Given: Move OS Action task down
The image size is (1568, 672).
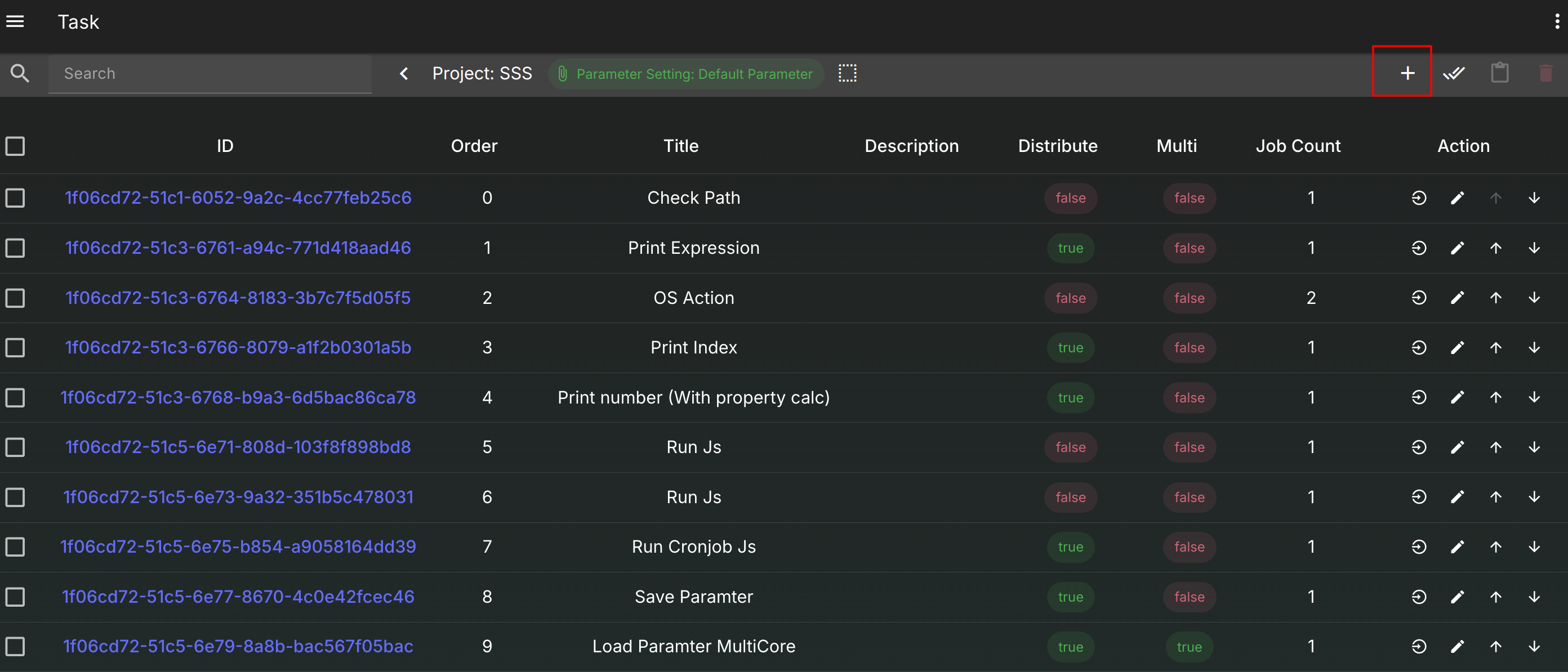Looking at the screenshot, I should point(1534,298).
